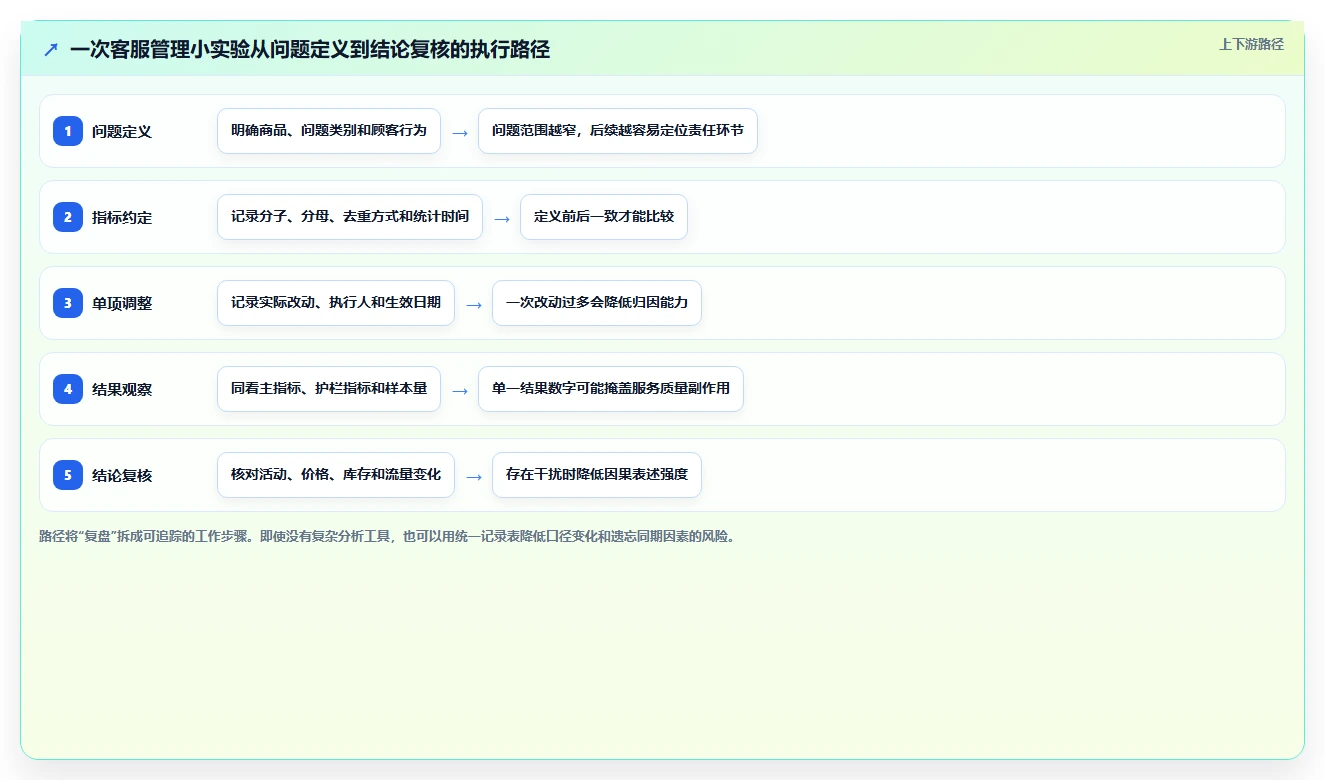Click the 单一结果数字可能掩盖服务质量副作用 box
1325x780 pixels.
coord(611,389)
